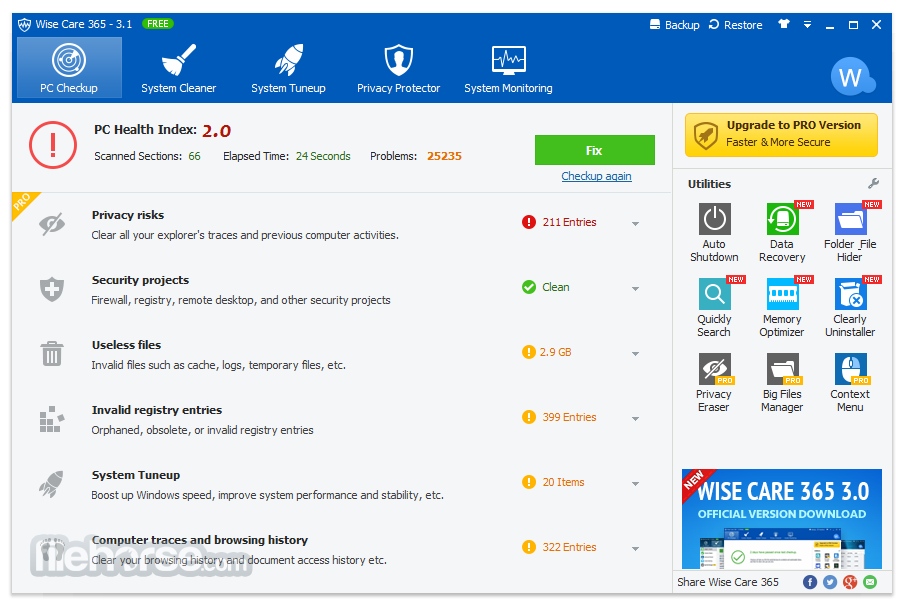904x607 pixels.
Task: Click the green Fix button
Action: click(594, 150)
